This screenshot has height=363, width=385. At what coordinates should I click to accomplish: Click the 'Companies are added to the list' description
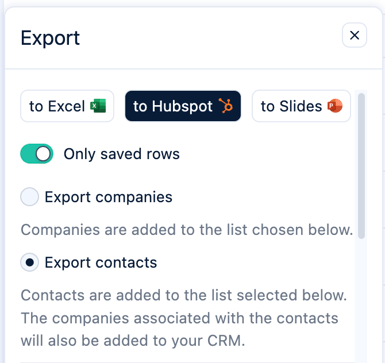coord(187,230)
